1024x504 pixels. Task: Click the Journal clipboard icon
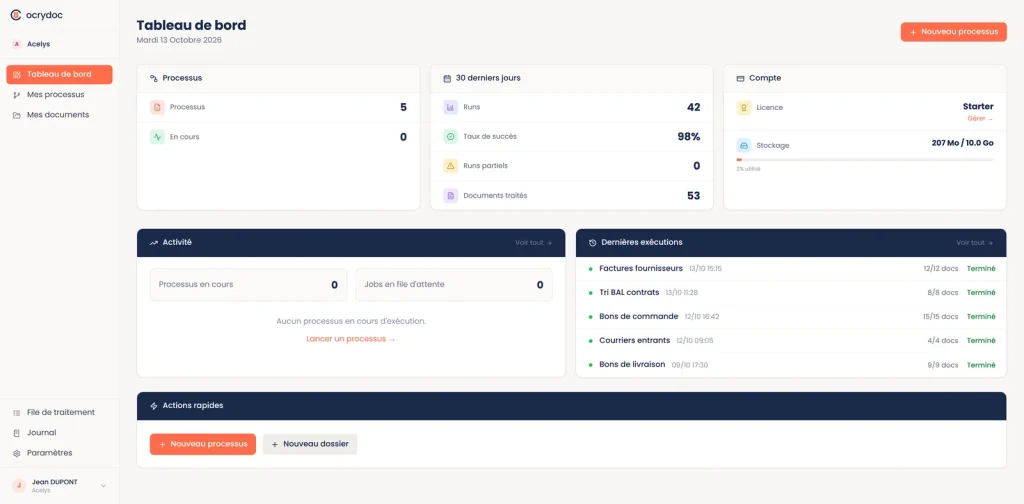[17, 433]
